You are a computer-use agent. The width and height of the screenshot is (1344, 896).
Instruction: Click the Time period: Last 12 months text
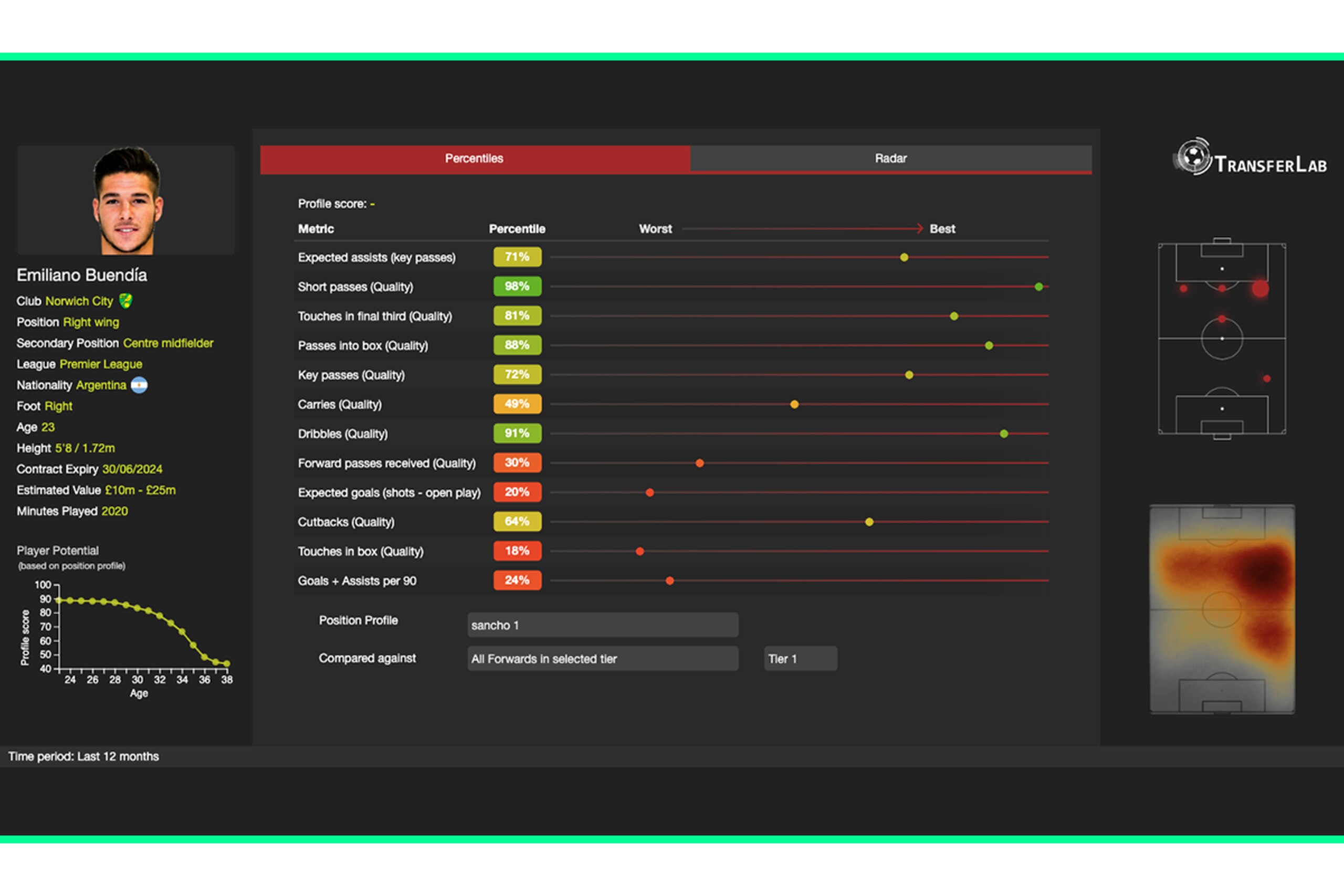83,756
